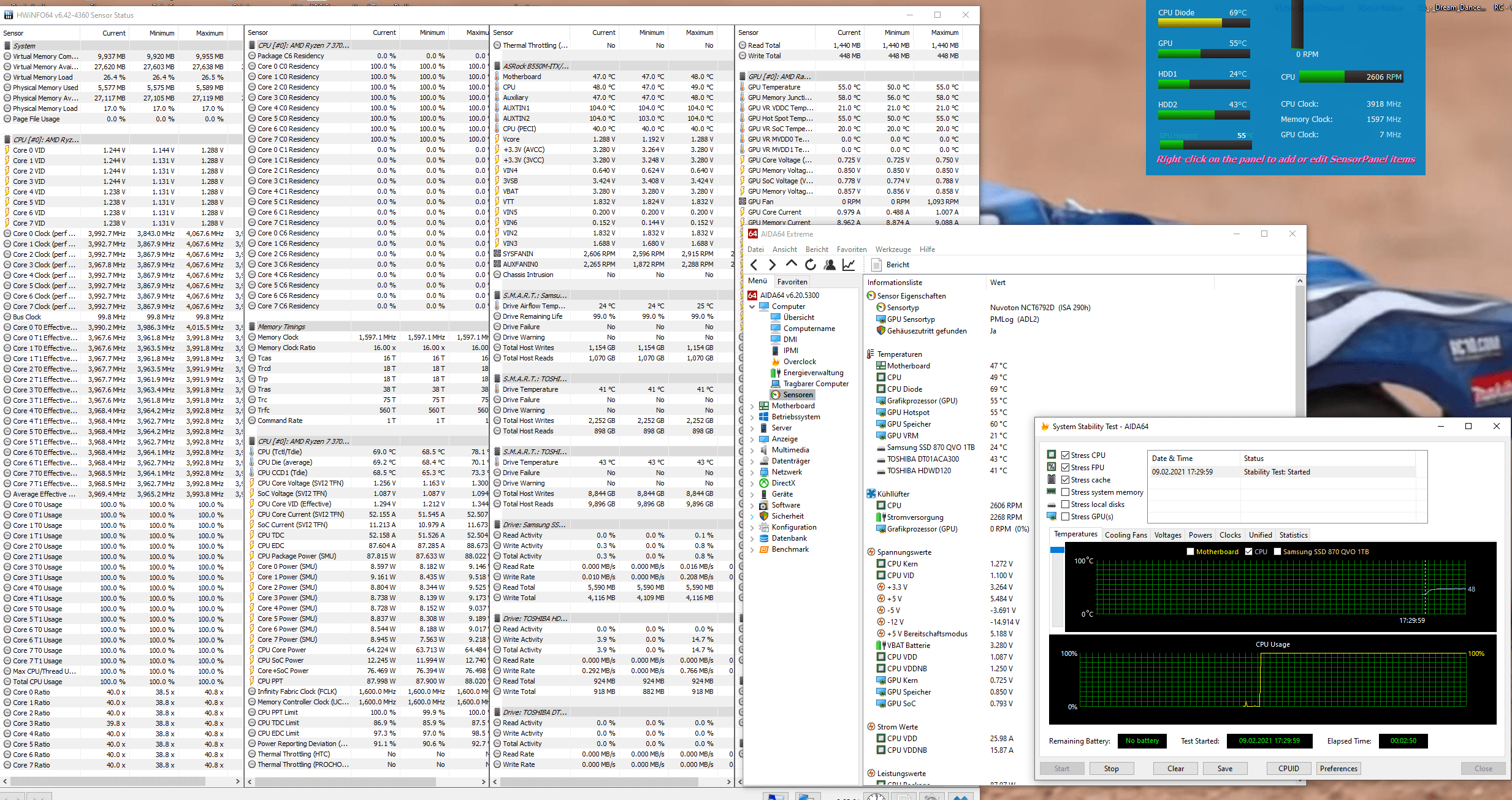Open the Favoriten tab in left panel
Screen dimensions: 1512x800
click(x=792, y=282)
